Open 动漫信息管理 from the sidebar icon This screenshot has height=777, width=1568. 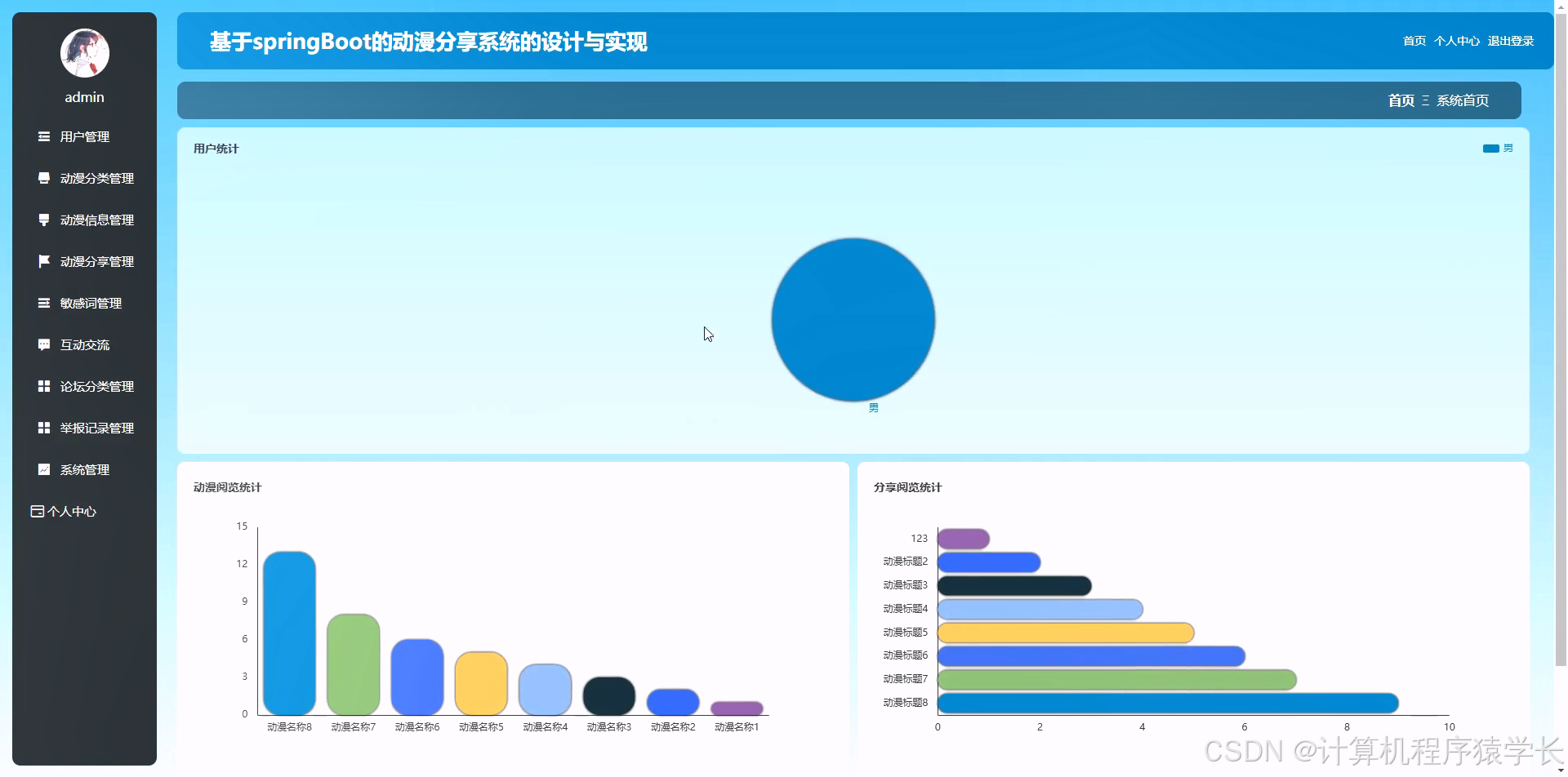pos(44,220)
